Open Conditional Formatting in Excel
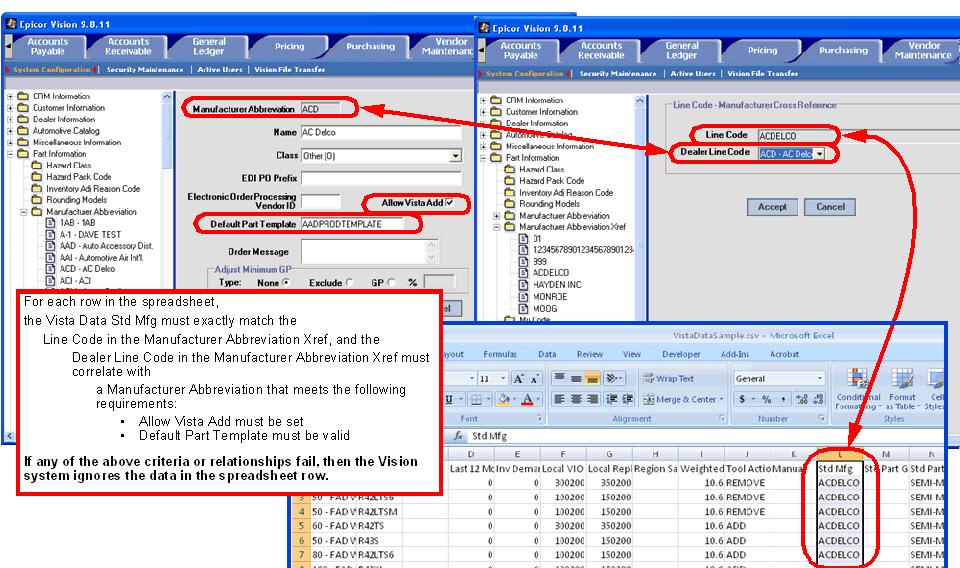 pyautogui.click(x=857, y=389)
